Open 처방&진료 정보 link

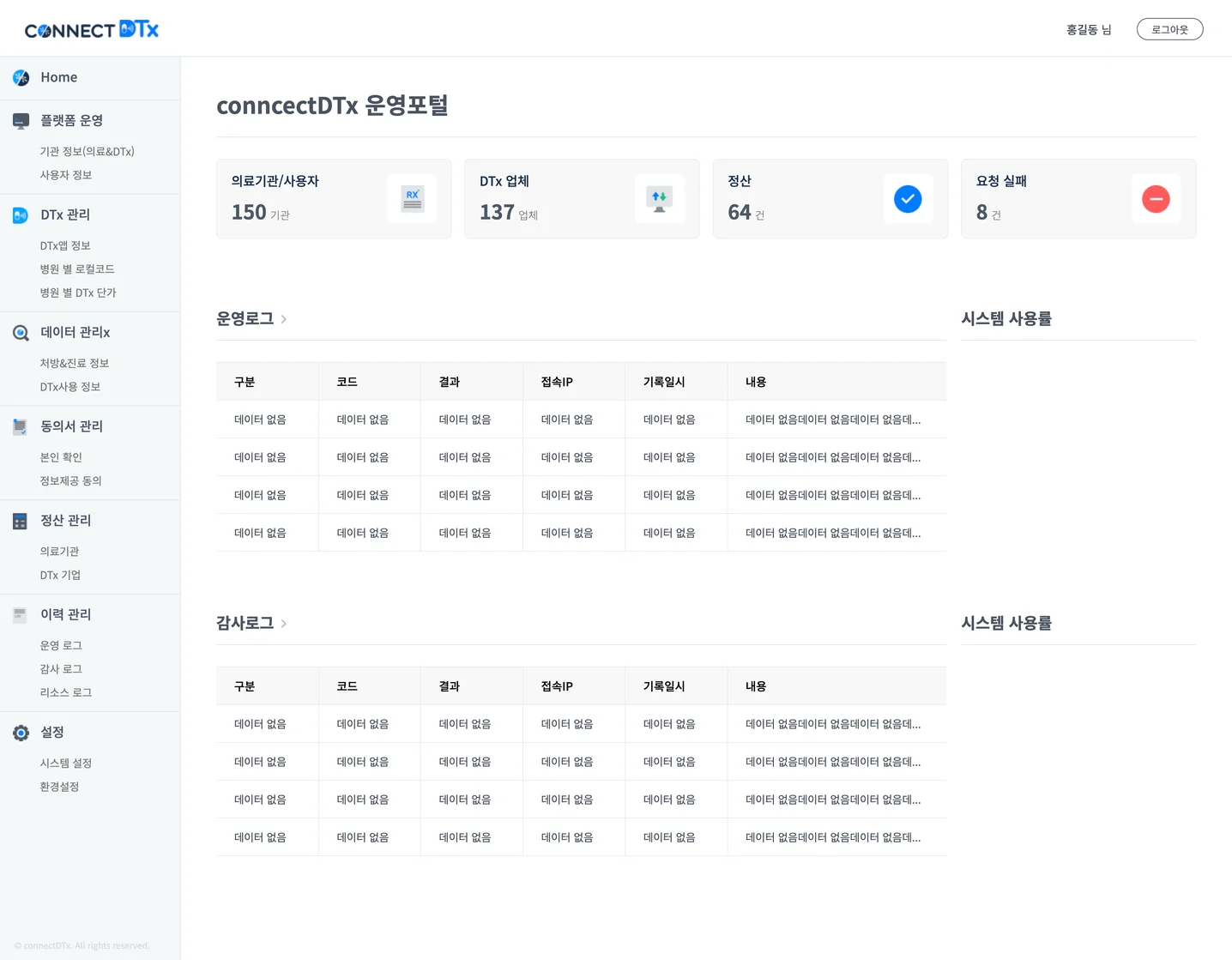tap(74, 364)
